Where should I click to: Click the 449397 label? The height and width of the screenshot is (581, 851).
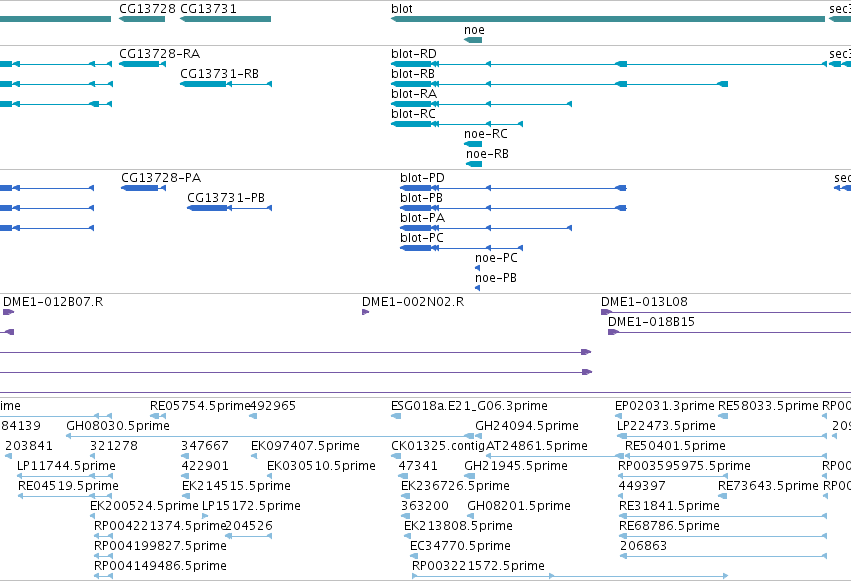[x=642, y=487]
